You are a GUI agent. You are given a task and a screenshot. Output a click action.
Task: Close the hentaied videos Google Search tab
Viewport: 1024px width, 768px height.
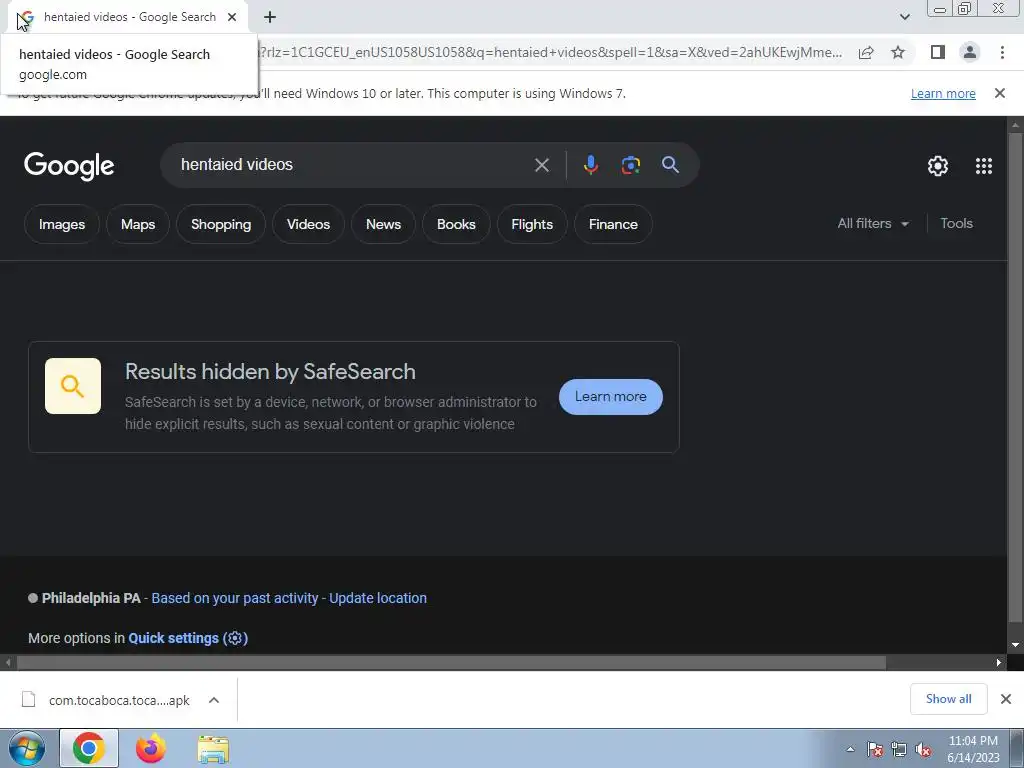tap(232, 17)
